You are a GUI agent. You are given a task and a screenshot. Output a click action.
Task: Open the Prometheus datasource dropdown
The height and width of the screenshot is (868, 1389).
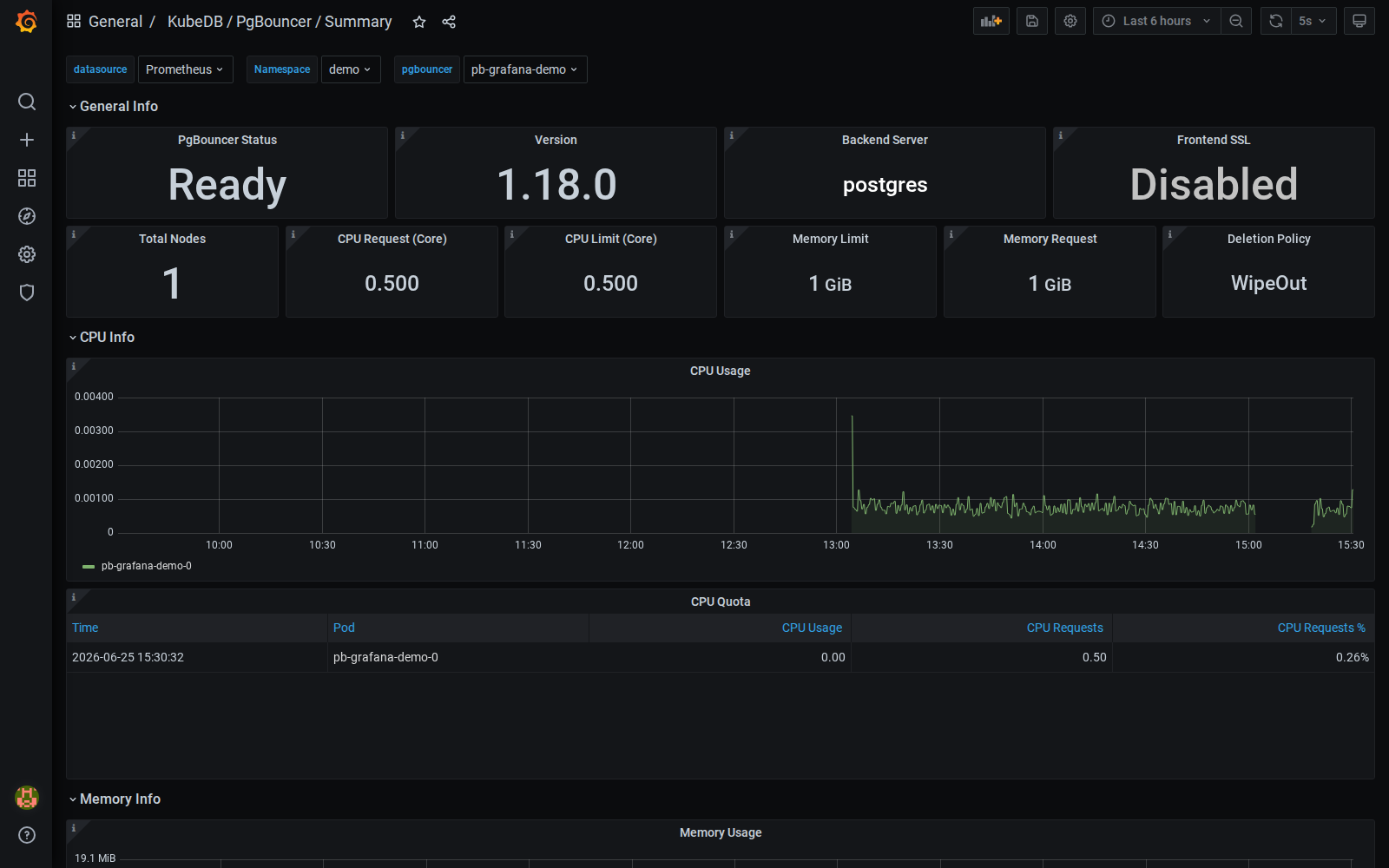tap(185, 69)
